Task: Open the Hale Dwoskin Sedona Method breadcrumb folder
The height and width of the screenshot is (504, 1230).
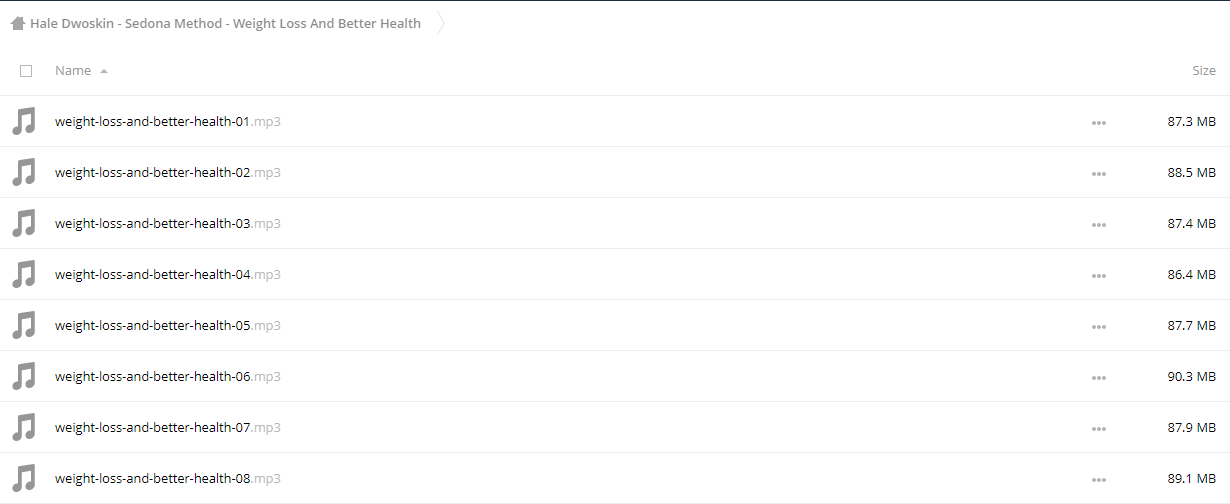Action: (225, 23)
